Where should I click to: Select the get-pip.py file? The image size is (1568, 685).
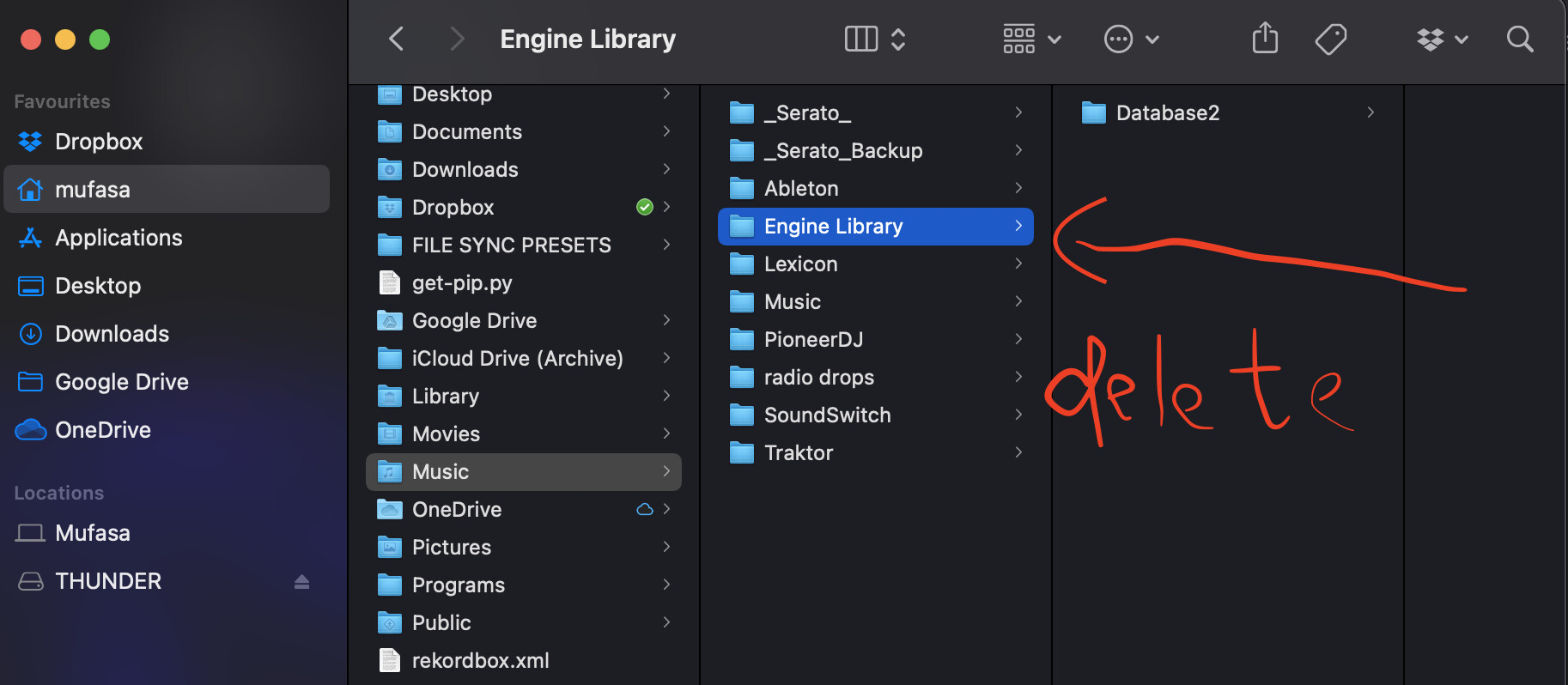[x=524, y=283]
